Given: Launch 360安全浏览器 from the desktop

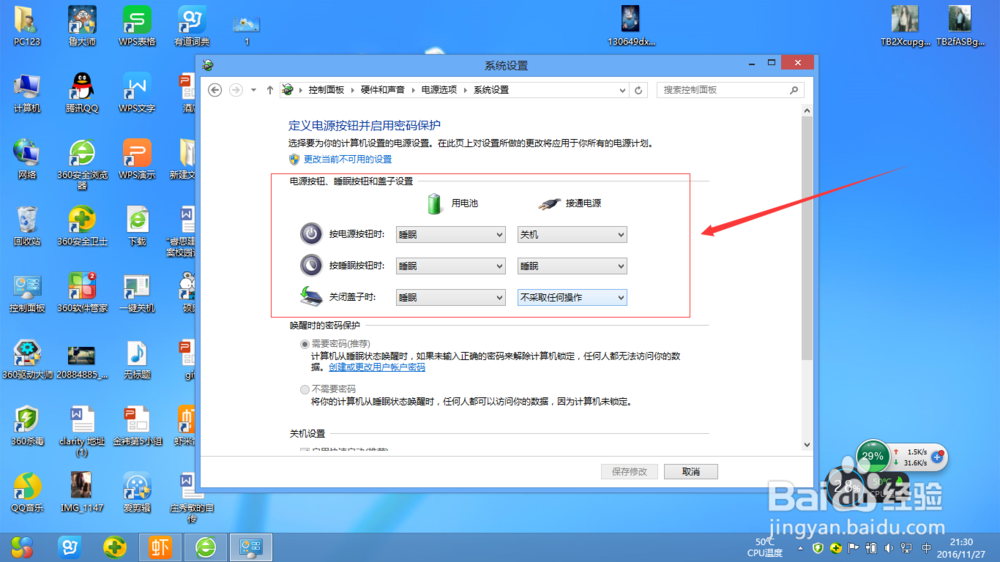Looking at the screenshot, I should [82, 164].
